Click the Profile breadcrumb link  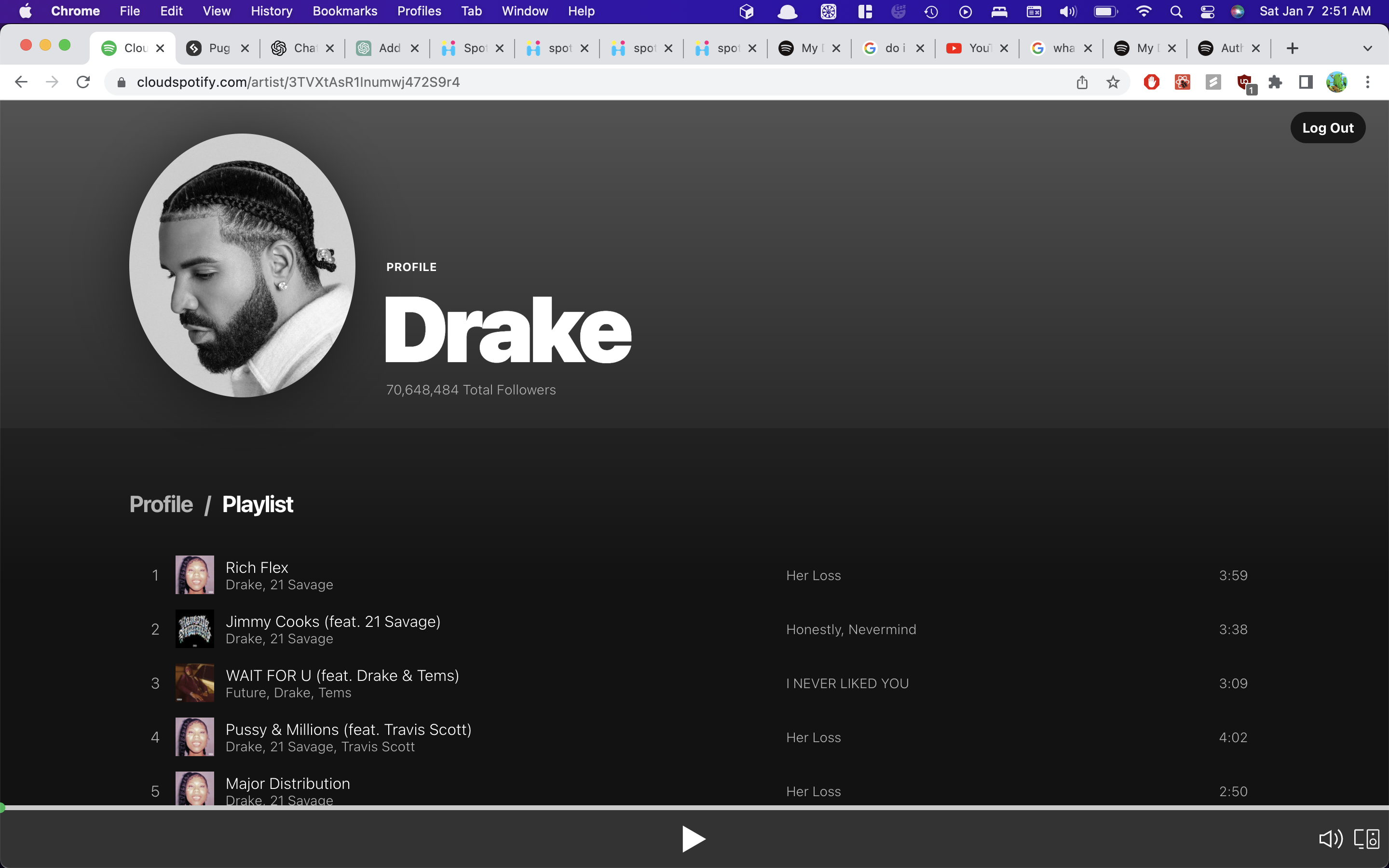161,504
